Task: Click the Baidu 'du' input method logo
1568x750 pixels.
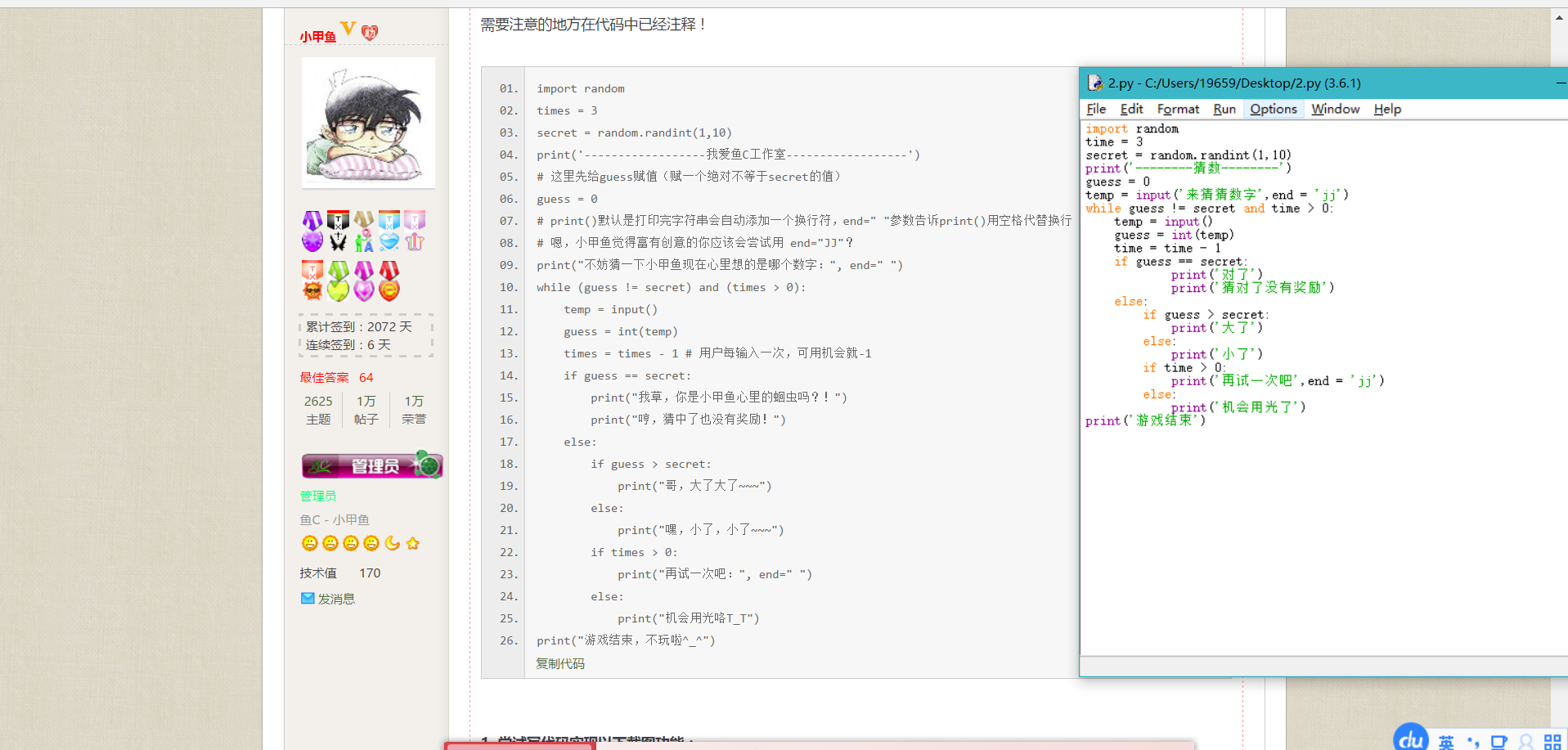Action: 1411,739
